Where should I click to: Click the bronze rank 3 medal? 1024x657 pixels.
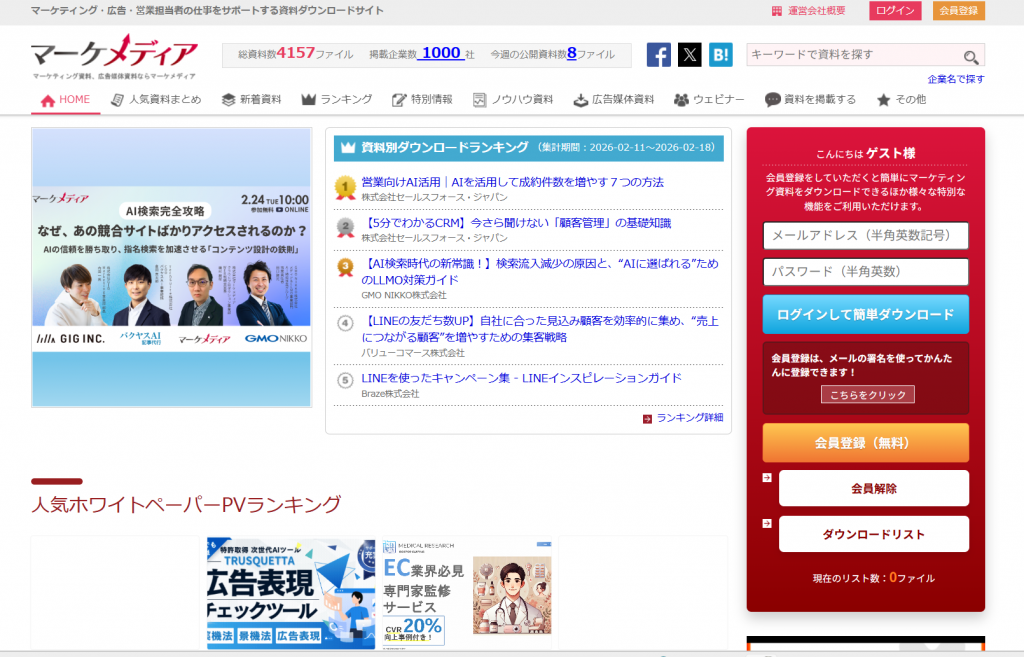pyautogui.click(x=345, y=268)
